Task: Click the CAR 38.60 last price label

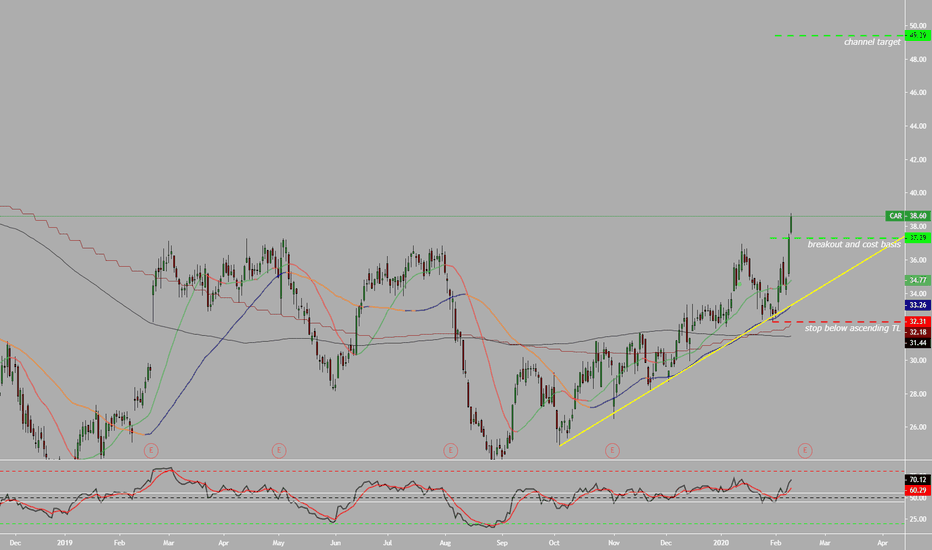Action: pos(908,216)
